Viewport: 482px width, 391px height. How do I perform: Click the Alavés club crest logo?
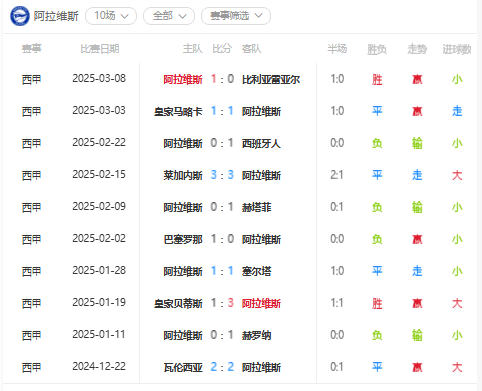point(20,16)
